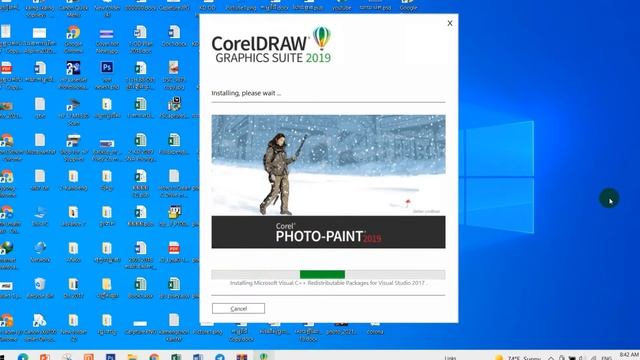
Task: Open the '74°F Sunny' weather widget
Action: 518,358
